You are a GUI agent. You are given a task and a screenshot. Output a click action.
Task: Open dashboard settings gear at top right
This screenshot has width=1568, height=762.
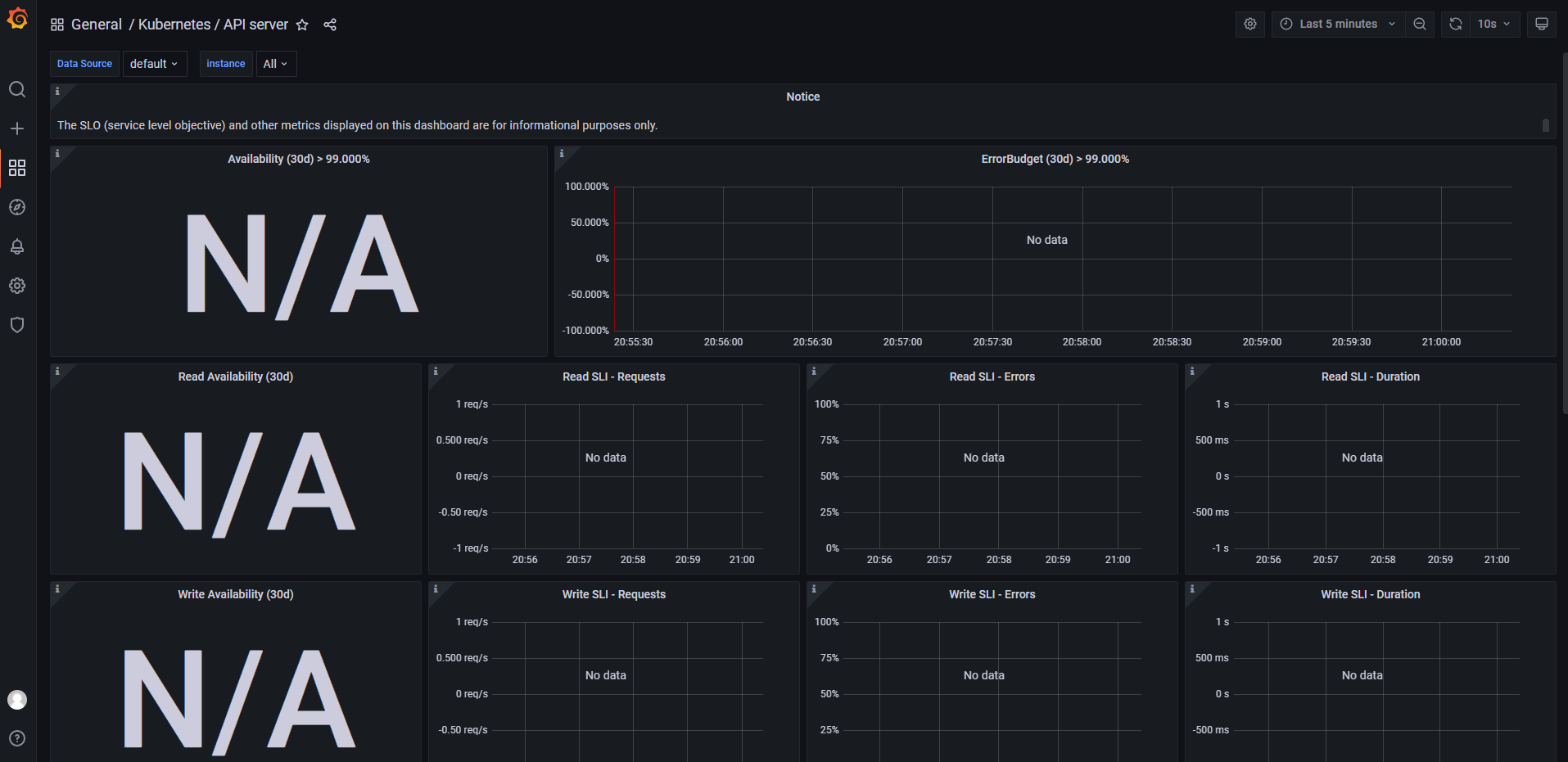[1250, 24]
